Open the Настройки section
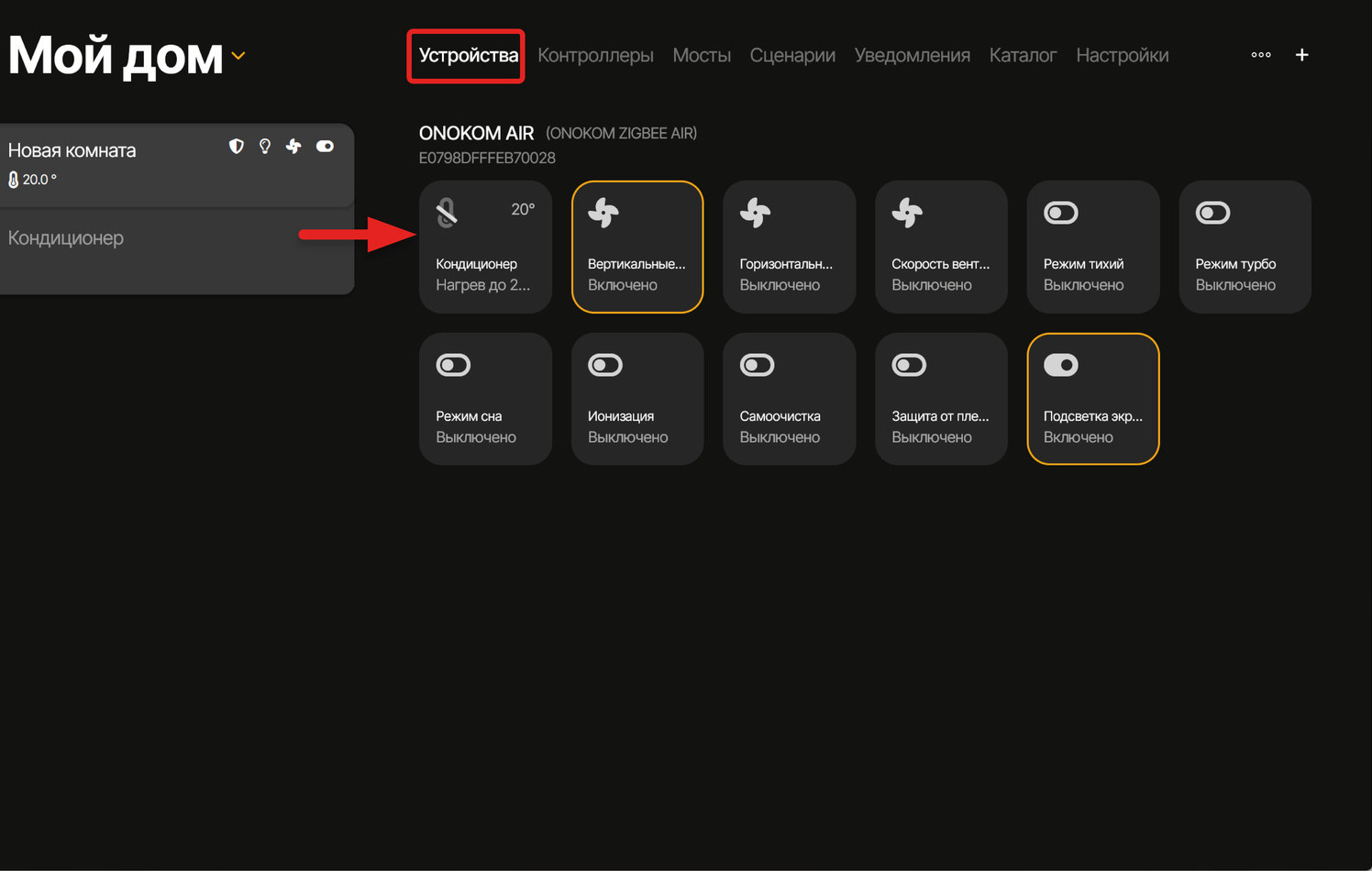1372x871 pixels. coord(1122,55)
